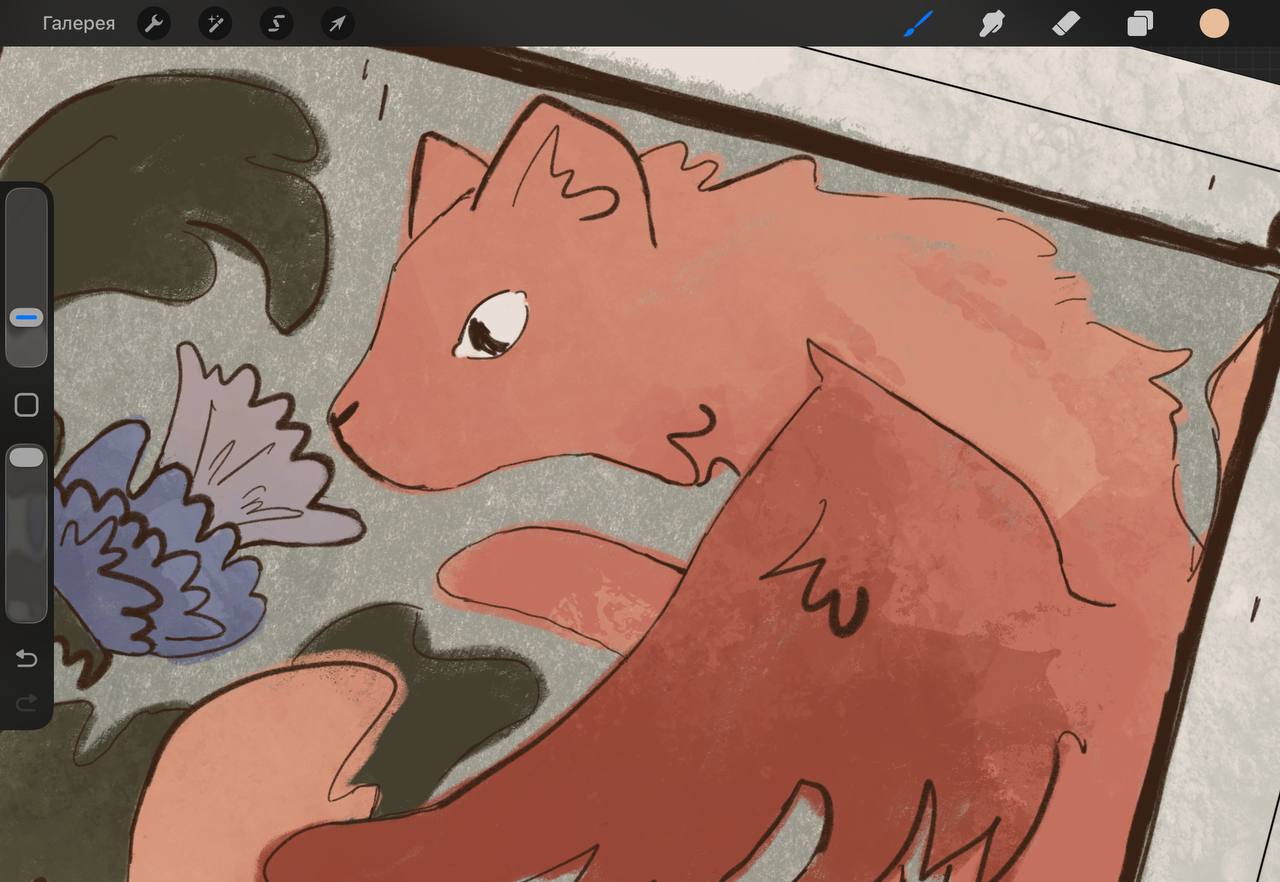Open the Layers panel
The width and height of the screenshot is (1280, 882).
(1140, 23)
